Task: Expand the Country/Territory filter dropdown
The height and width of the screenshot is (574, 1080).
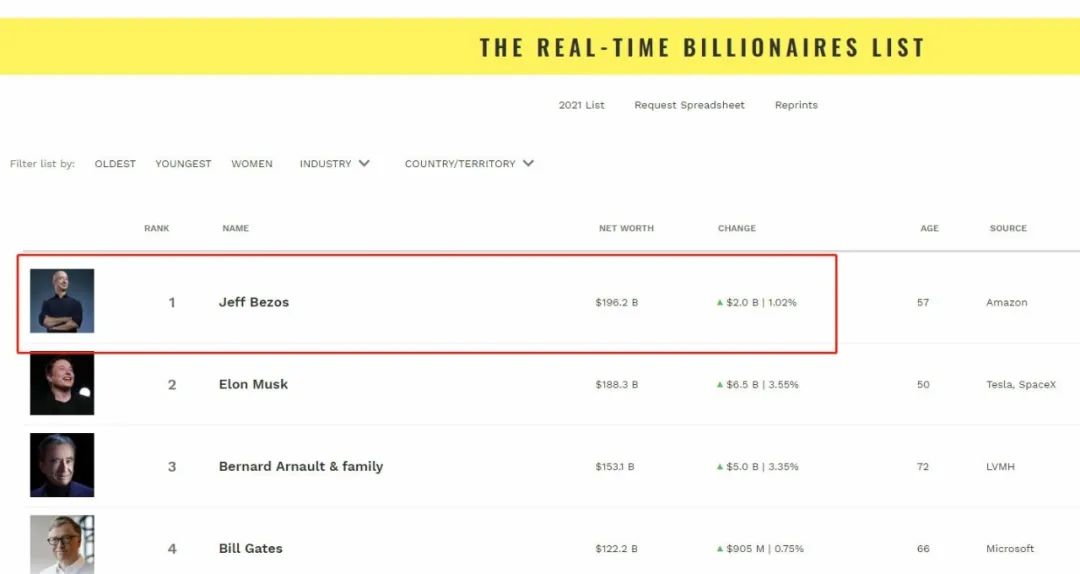Action: click(x=469, y=164)
